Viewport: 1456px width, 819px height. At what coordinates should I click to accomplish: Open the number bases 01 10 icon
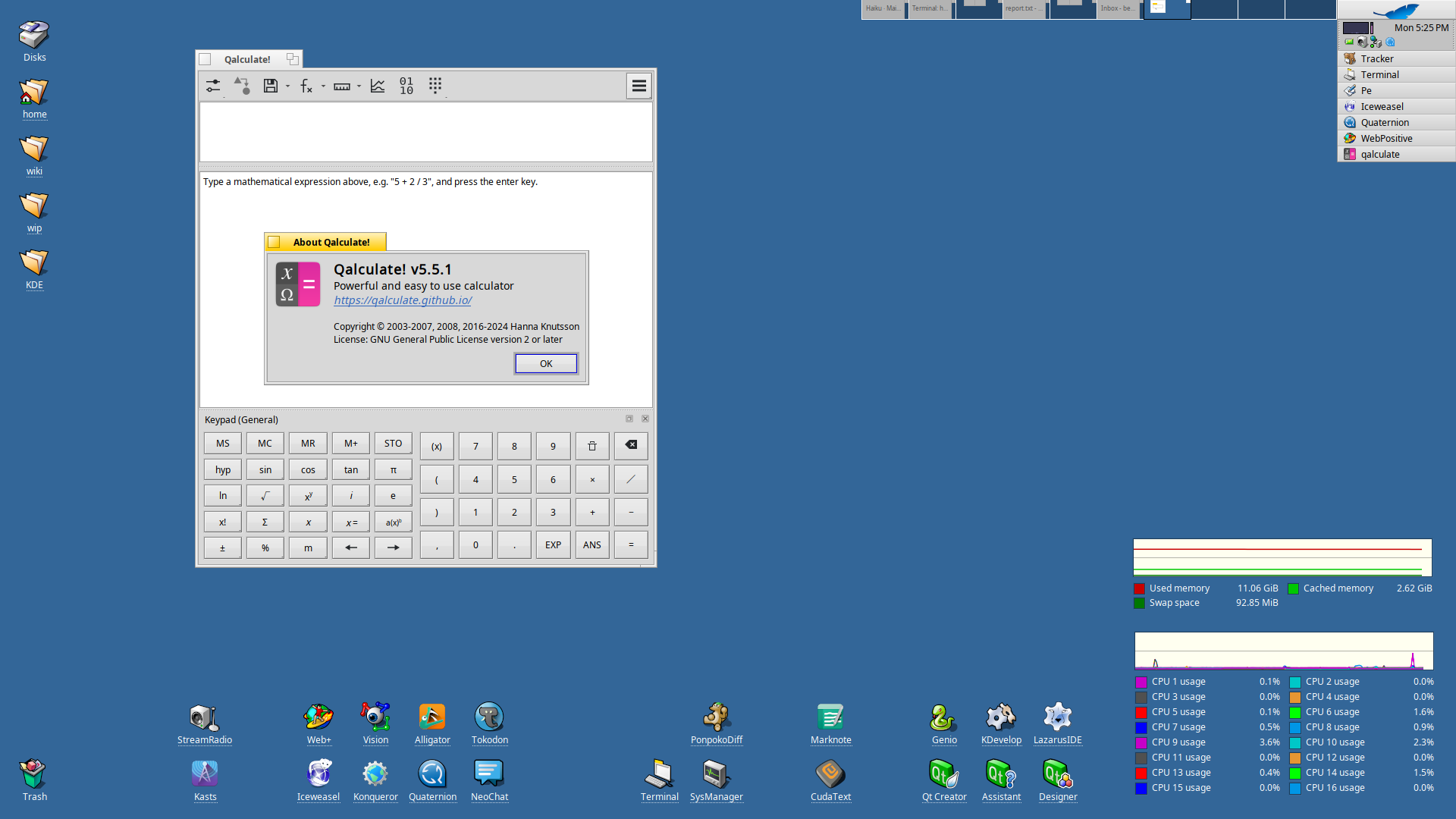[x=406, y=86]
